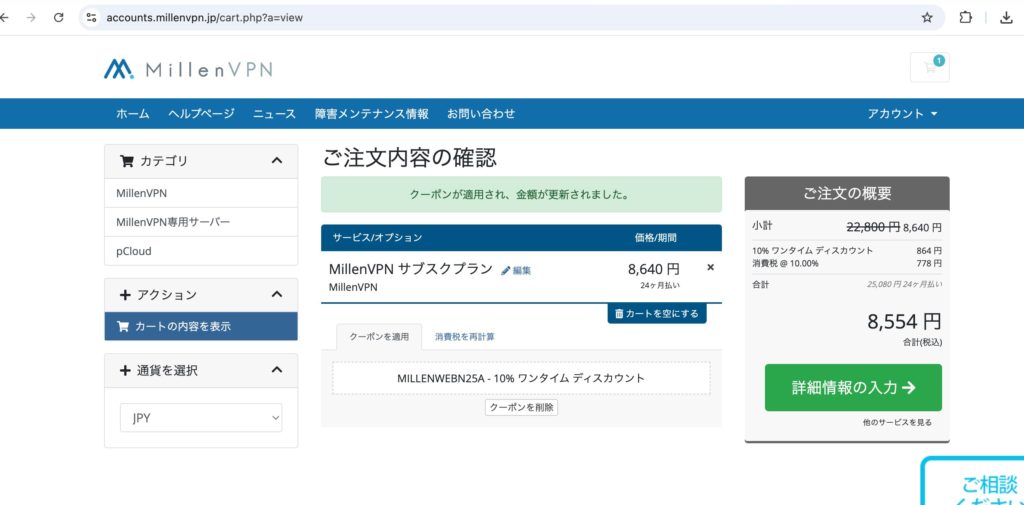Viewport: 1024px width, 505px height.
Task: Click the クーポンが適用され green notice message
Action: [x=520, y=194]
